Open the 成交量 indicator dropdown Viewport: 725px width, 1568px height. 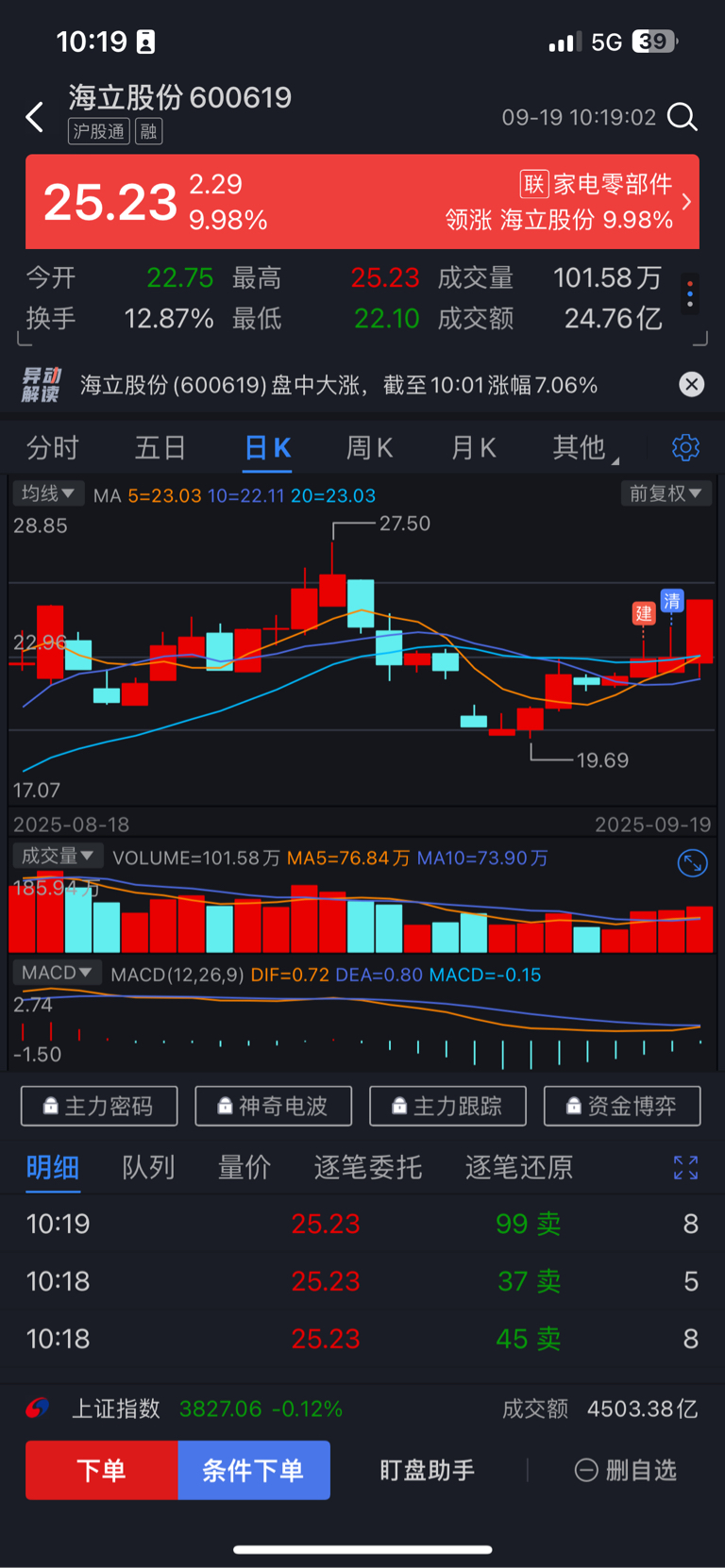pos(58,856)
